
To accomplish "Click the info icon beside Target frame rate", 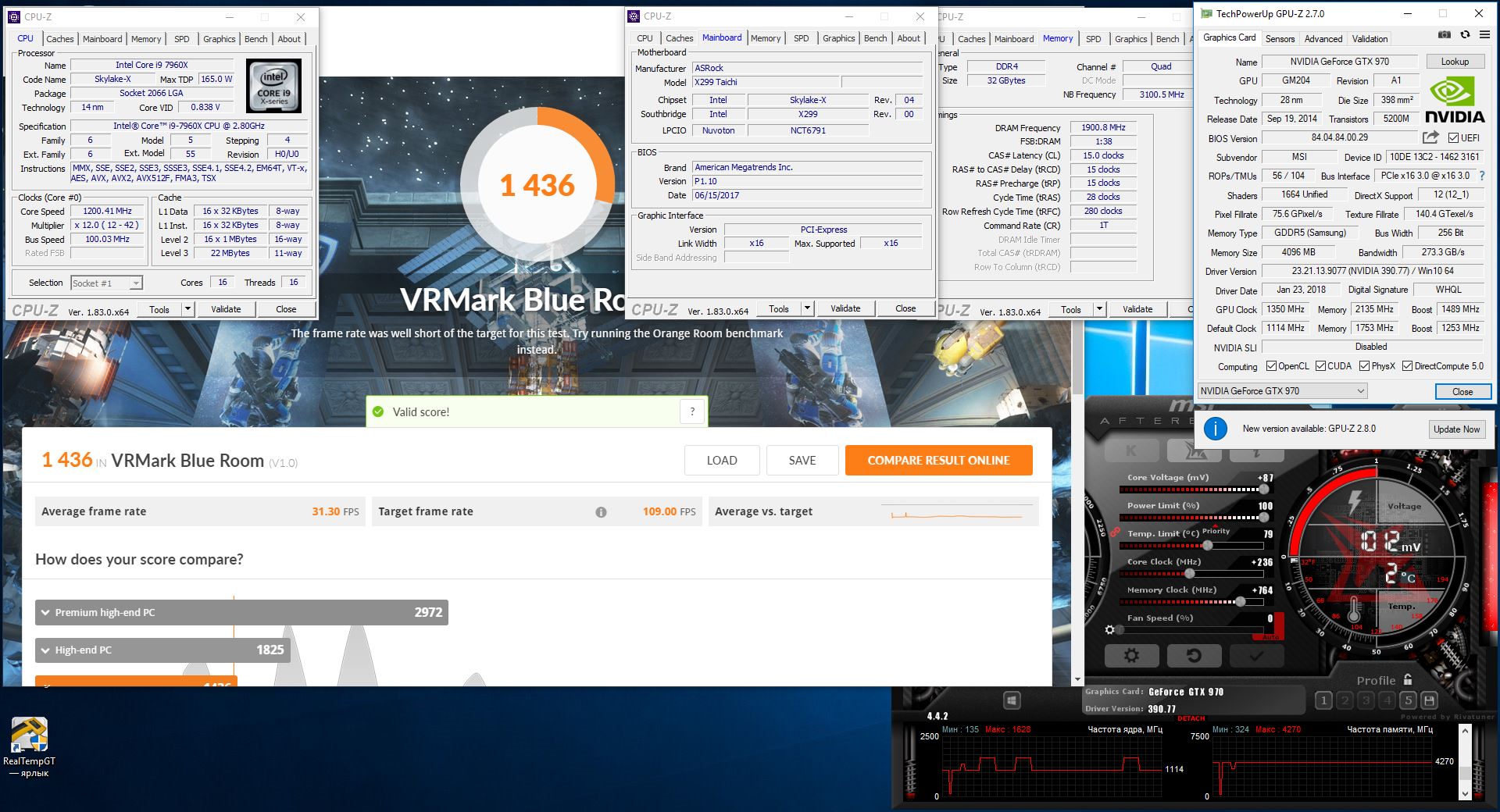I will point(601,512).
